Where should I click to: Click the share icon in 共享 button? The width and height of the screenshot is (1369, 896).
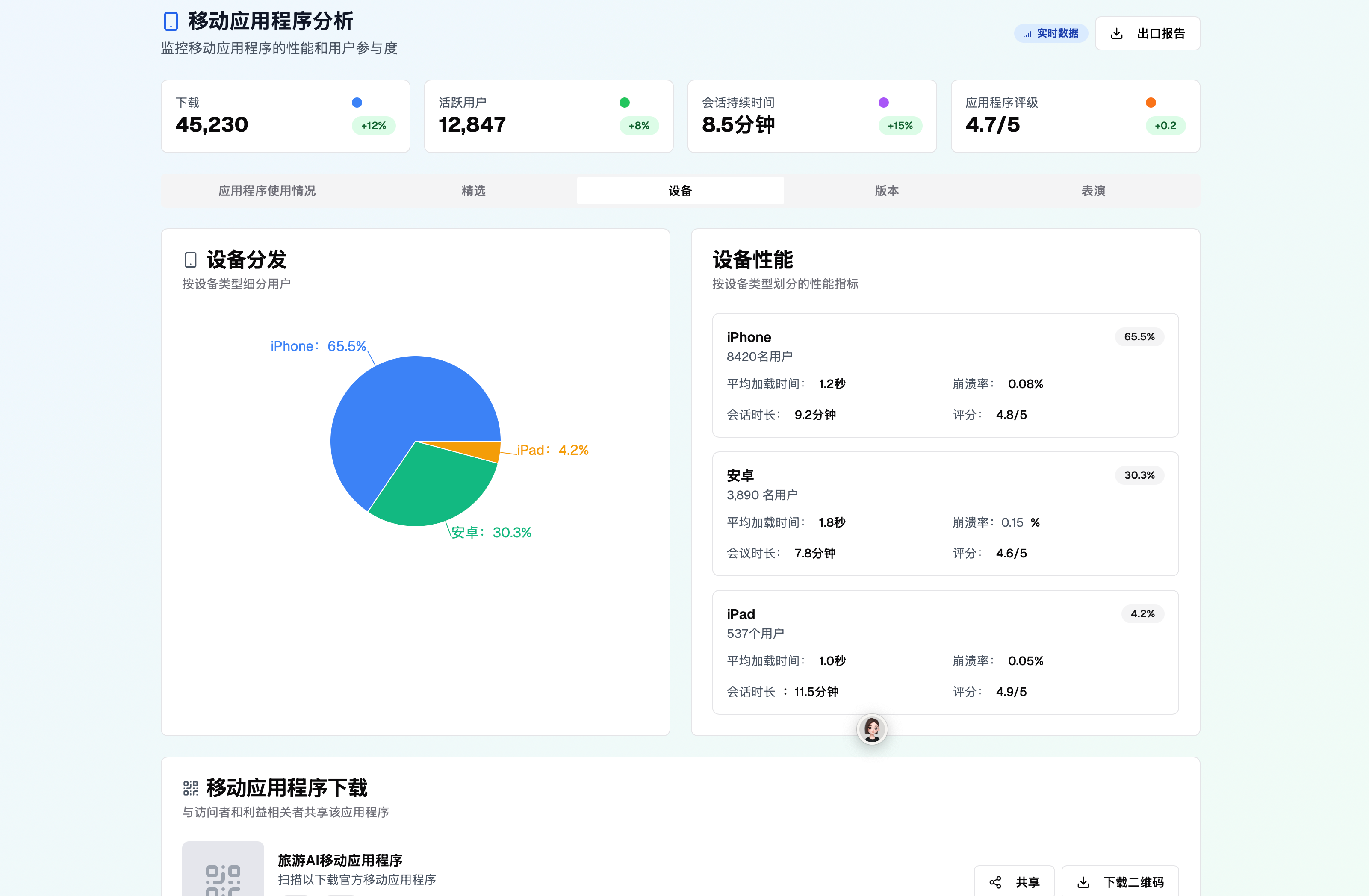tap(995, 882)
